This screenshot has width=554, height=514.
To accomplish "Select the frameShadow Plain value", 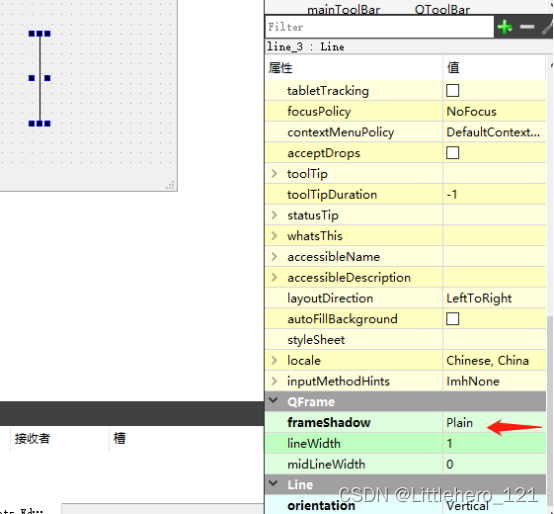I will (x=459, y=423).
